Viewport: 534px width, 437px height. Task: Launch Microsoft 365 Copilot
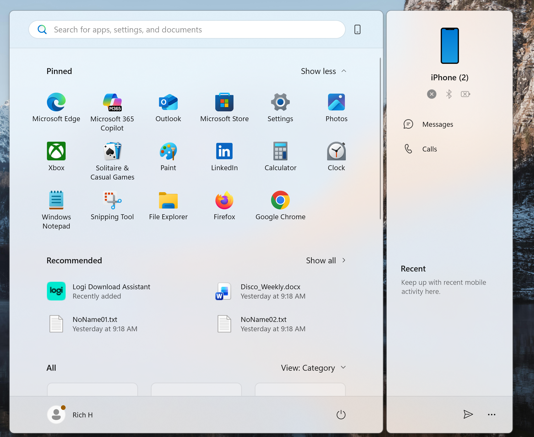click(x=112, y=112)
